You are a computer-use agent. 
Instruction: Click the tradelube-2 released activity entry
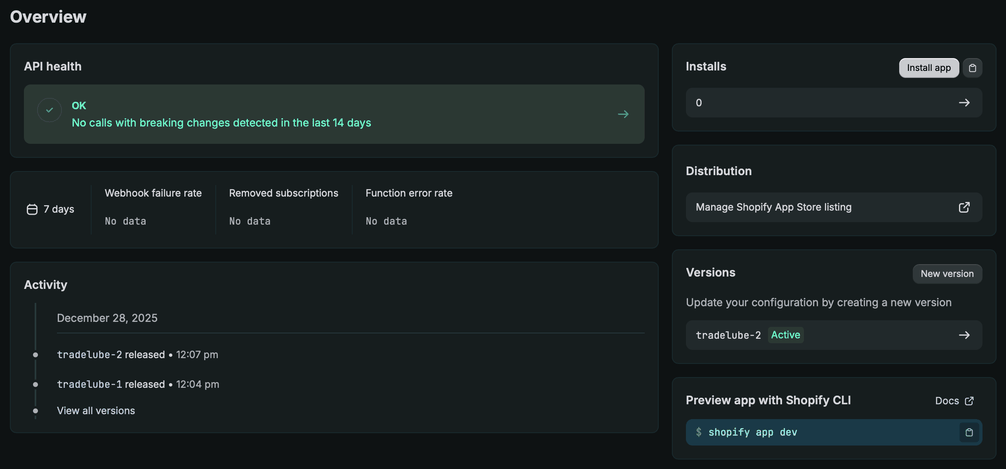137,354
